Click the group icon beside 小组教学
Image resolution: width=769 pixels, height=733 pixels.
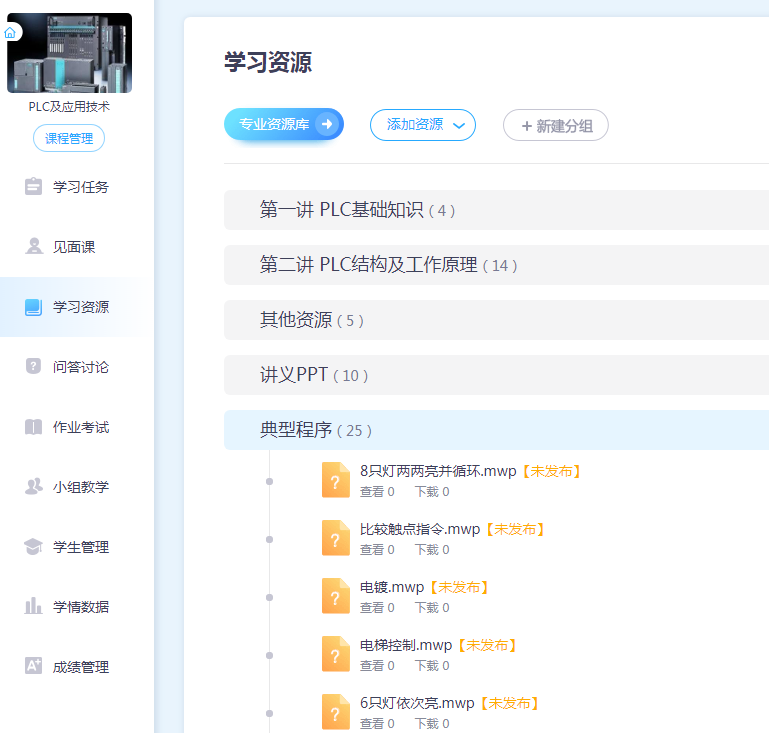pos(34,486)
